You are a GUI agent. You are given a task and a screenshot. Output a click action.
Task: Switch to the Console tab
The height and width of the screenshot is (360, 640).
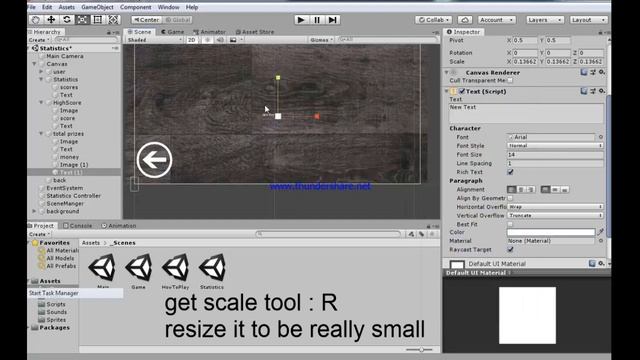click(x=78, y=226)
